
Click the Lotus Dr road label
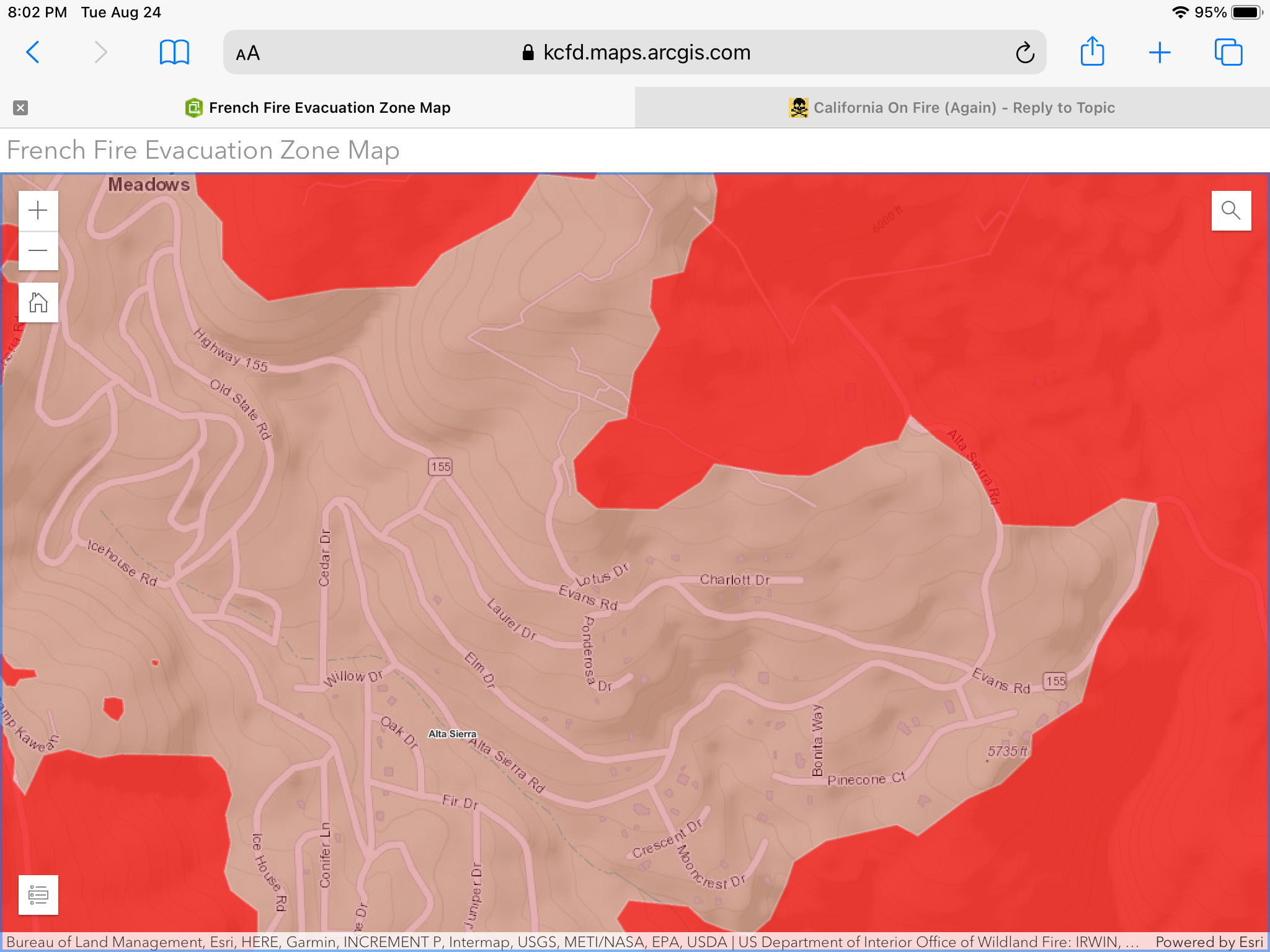(x=602, y=575)
